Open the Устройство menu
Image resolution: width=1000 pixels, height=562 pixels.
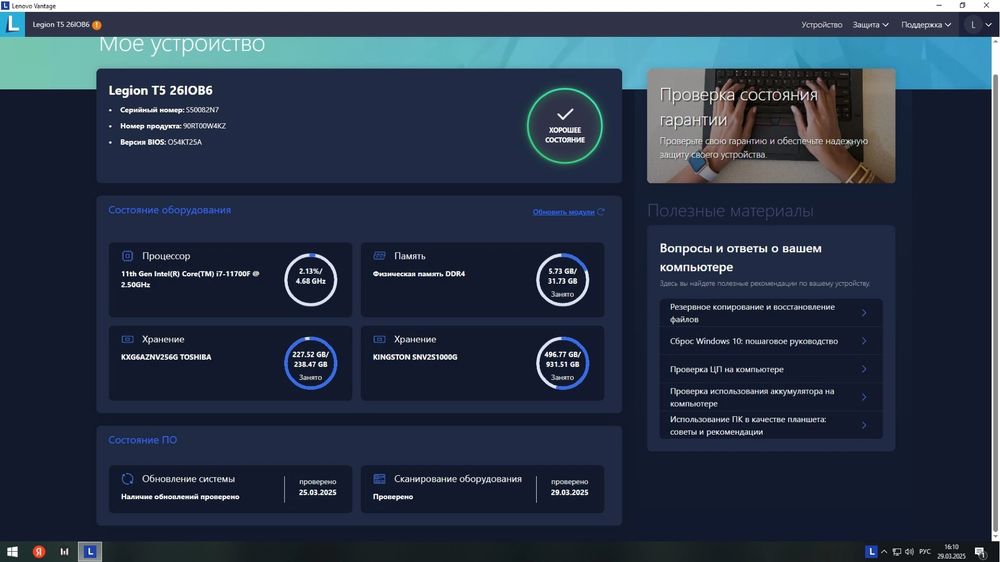[x=821, y=25]
